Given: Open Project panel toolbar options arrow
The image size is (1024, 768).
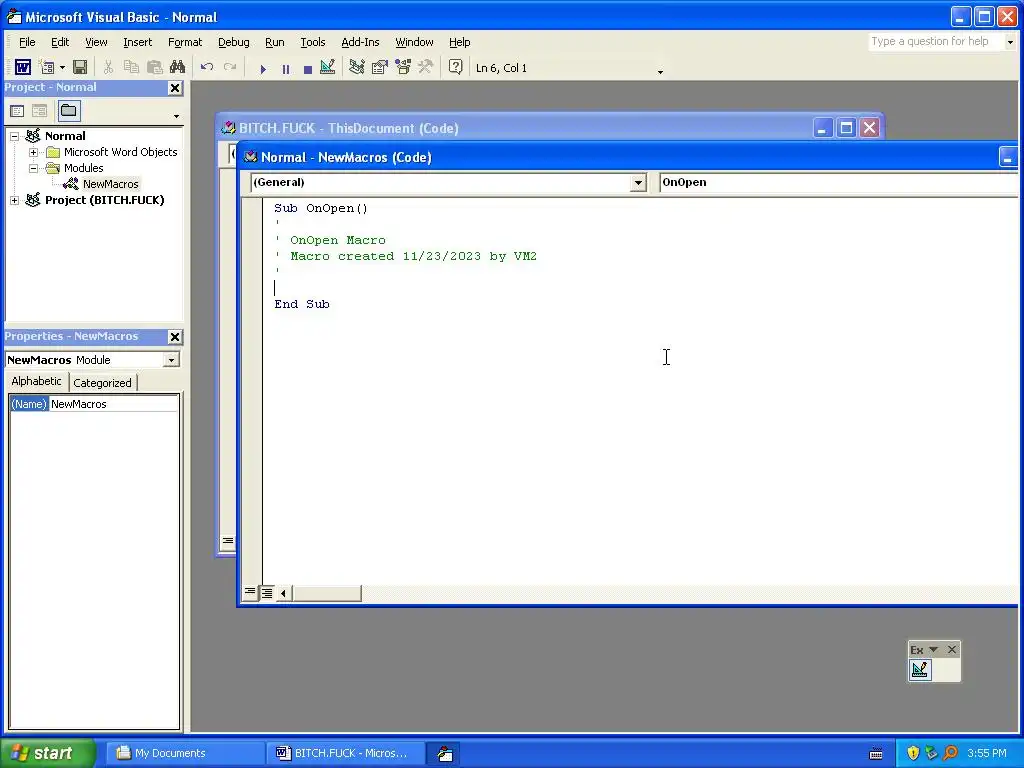Looking at the screenshot, I should (176, 116).
